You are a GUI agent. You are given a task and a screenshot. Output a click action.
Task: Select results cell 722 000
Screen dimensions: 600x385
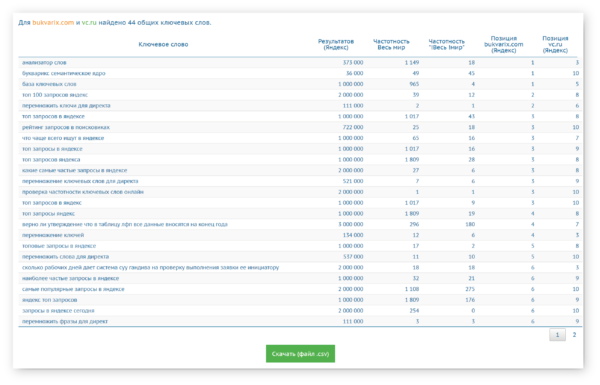pyautogui.click(x=353, y=127)
